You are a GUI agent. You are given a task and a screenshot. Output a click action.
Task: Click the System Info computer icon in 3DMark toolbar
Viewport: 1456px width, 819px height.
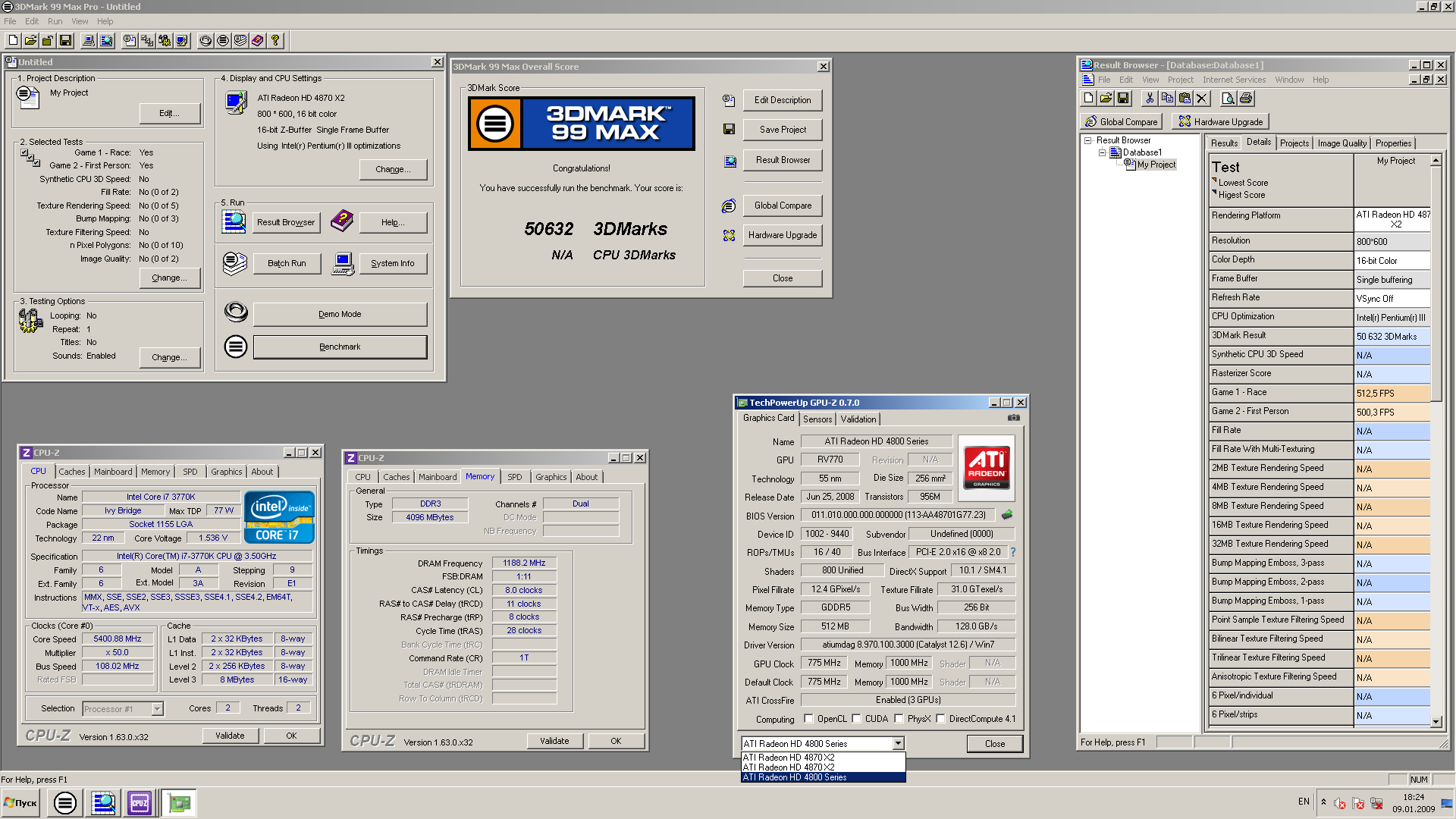coord(89,40)
